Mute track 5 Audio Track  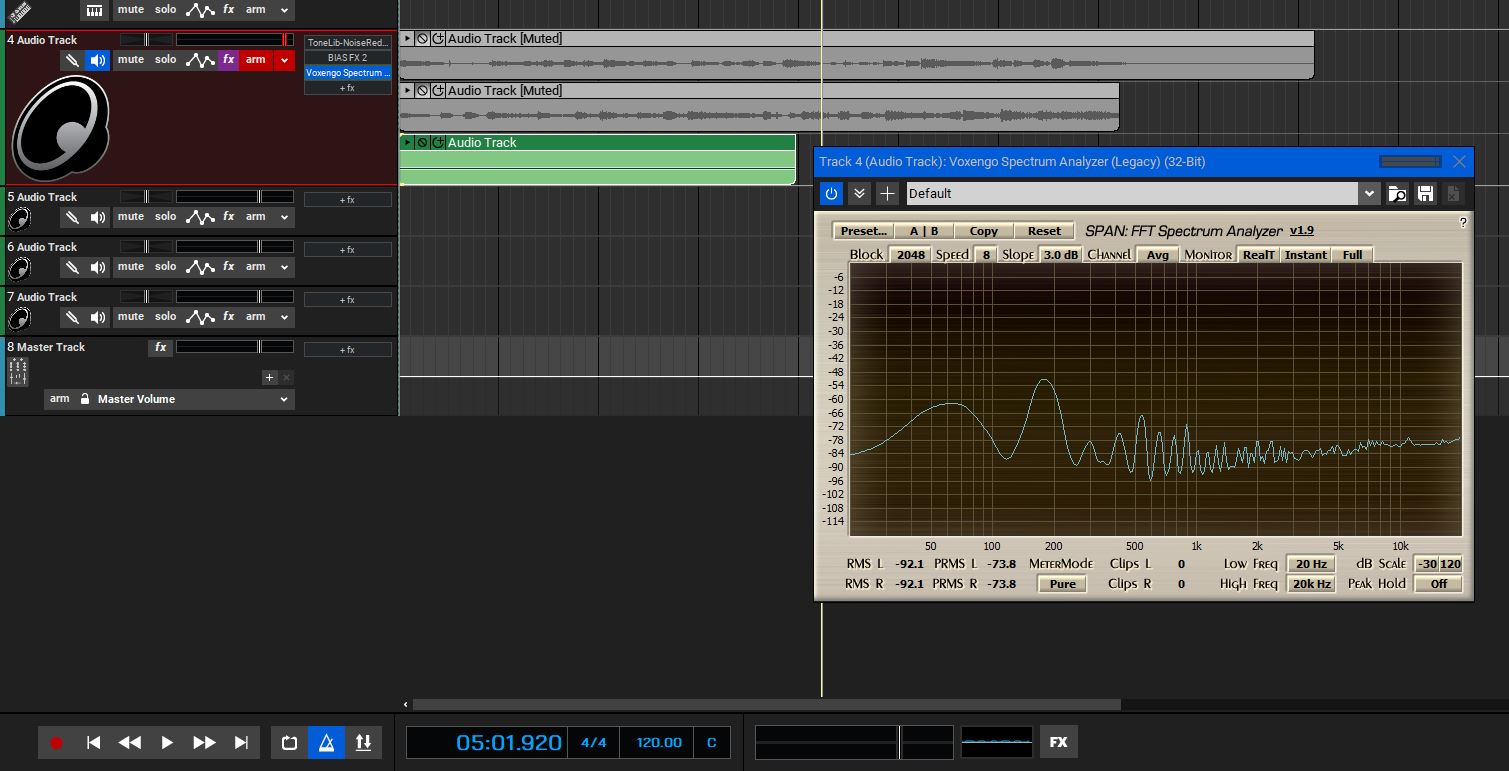point(131,217)
